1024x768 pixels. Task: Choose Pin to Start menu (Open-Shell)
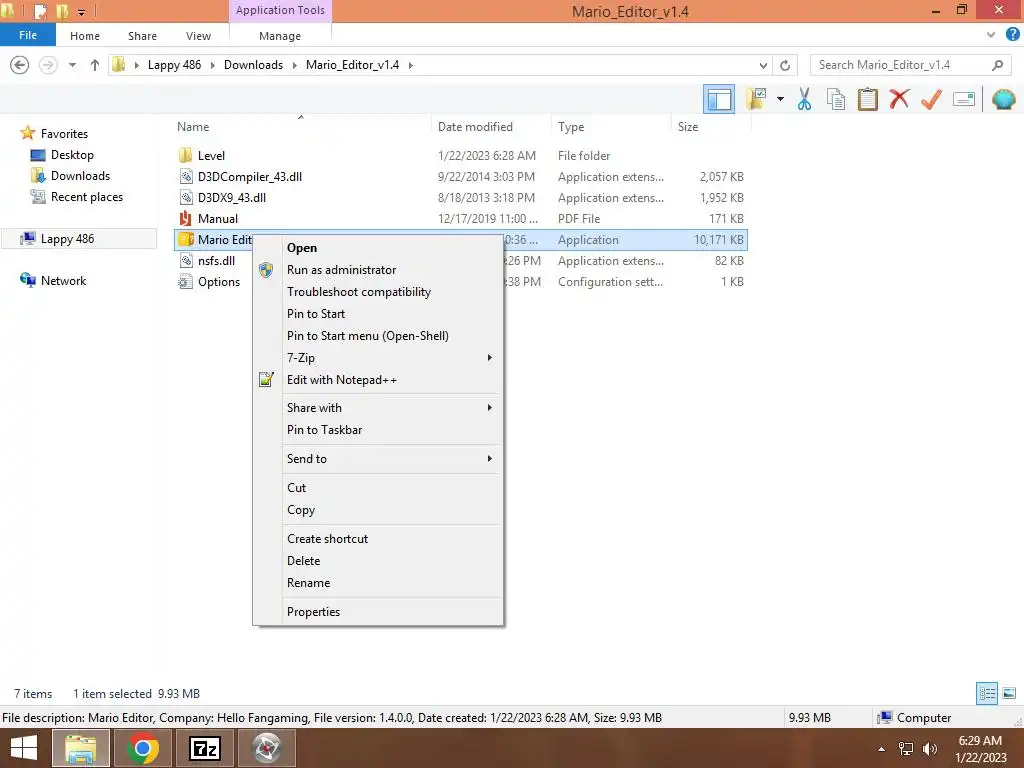point(378,336)
